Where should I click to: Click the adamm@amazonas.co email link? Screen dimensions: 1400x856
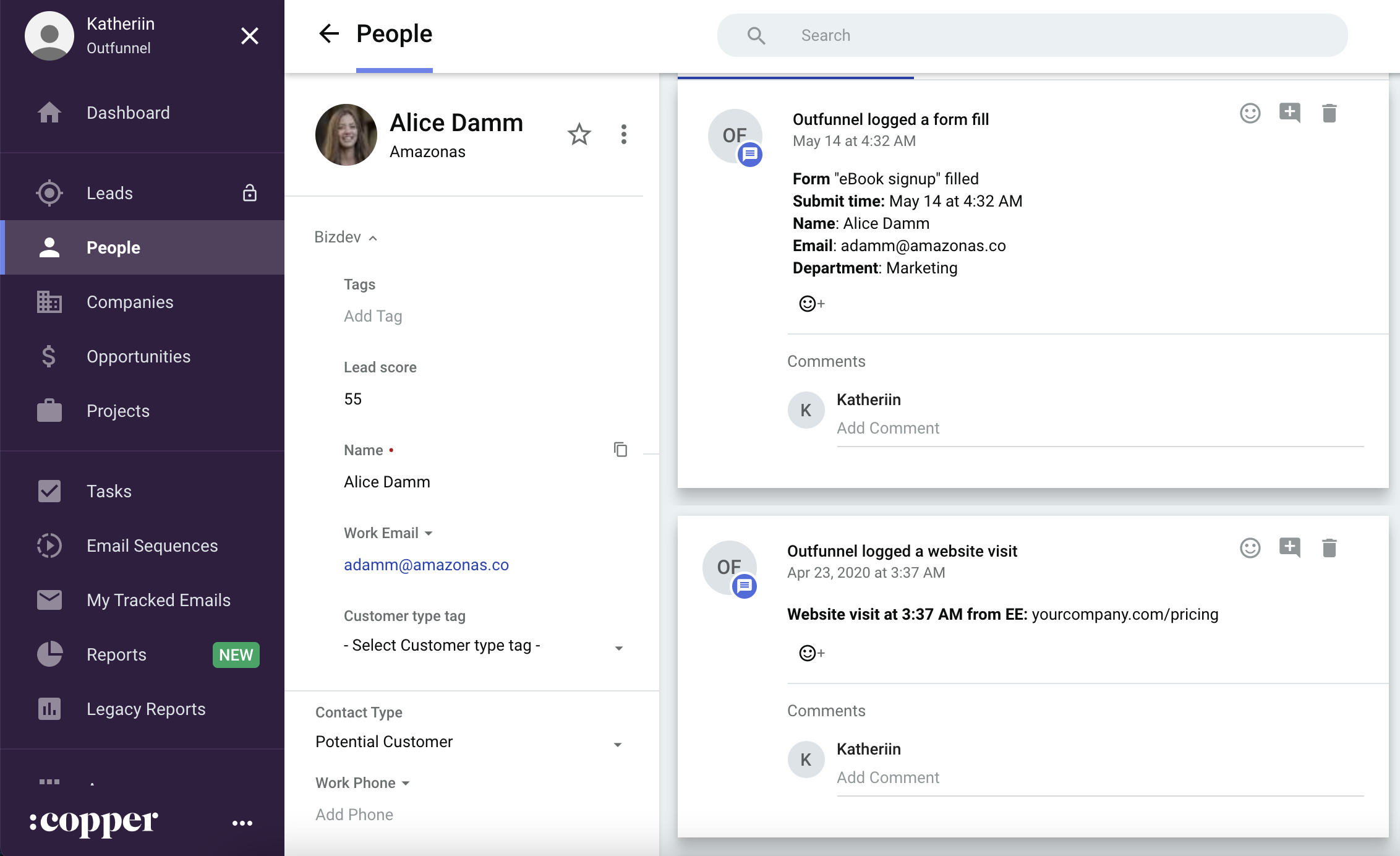(x=426, y=565)
